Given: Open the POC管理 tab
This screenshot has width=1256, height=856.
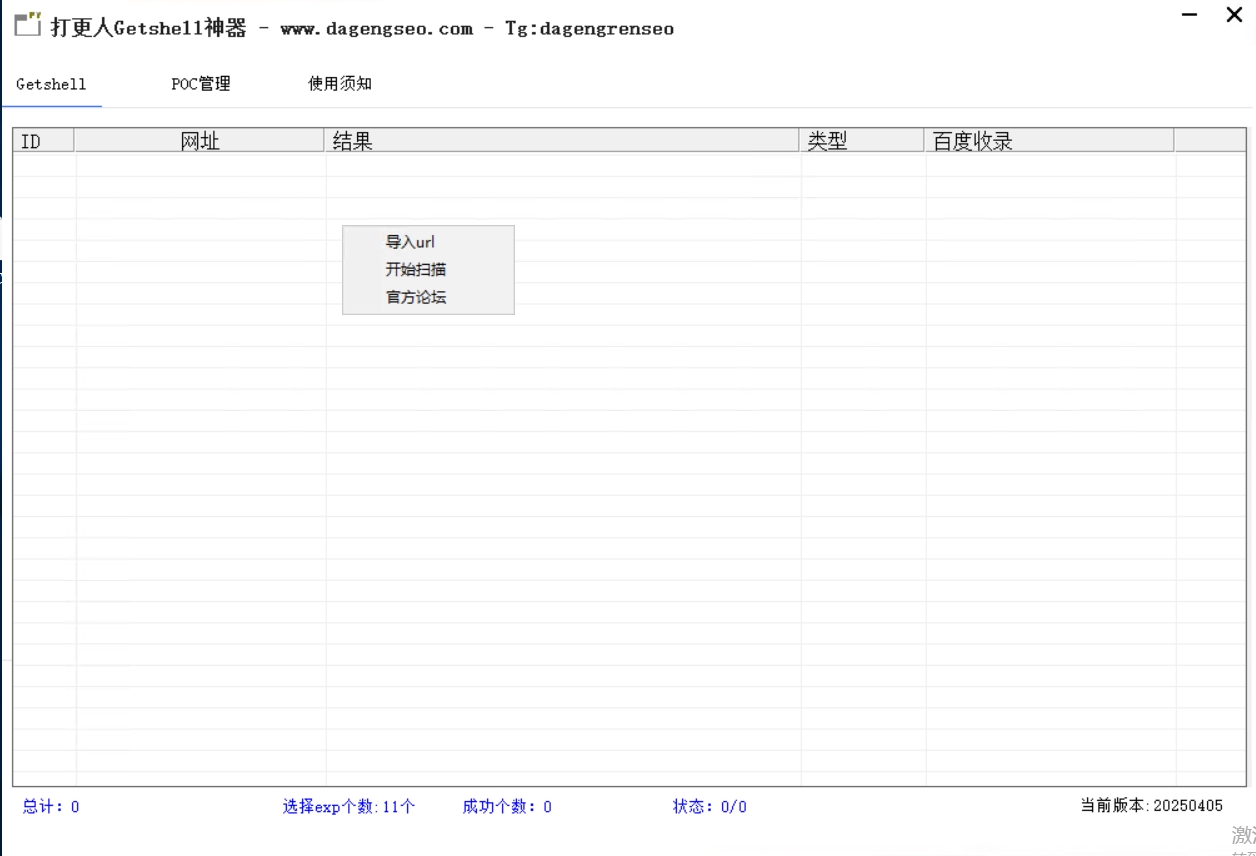Looking at the screenshot, I should [201, 84].
